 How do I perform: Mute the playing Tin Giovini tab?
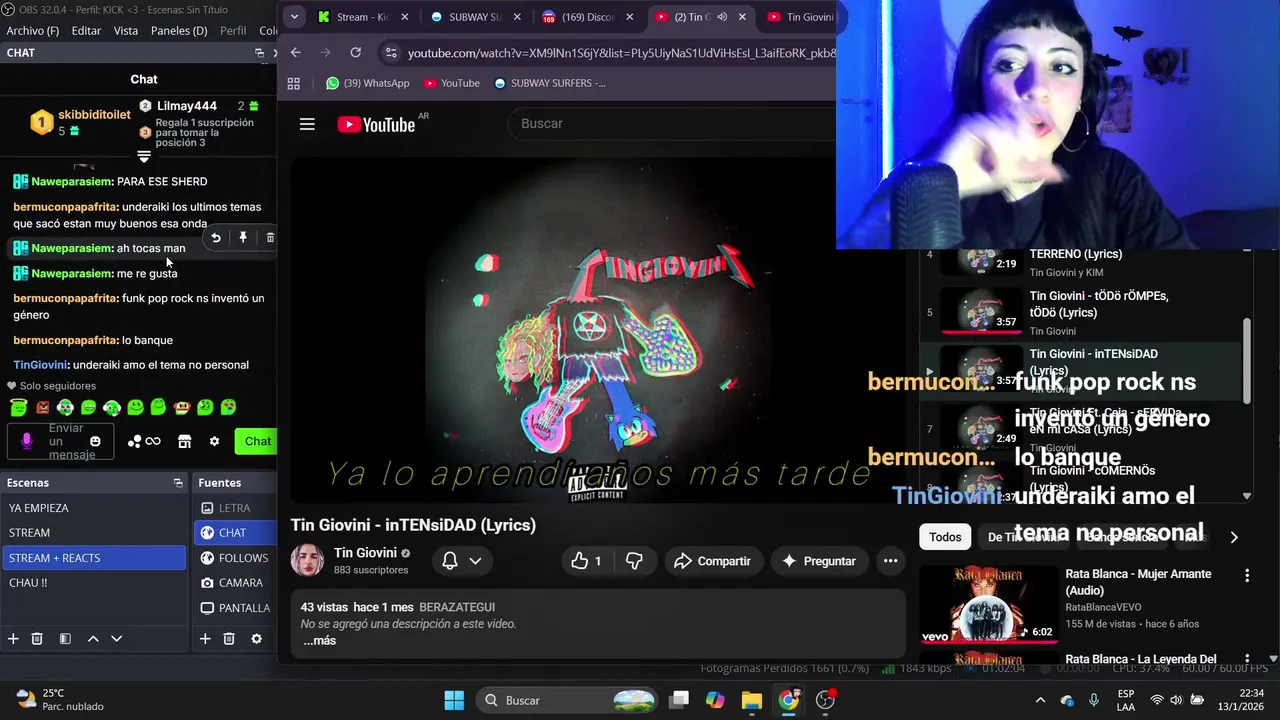click(722, 17)
